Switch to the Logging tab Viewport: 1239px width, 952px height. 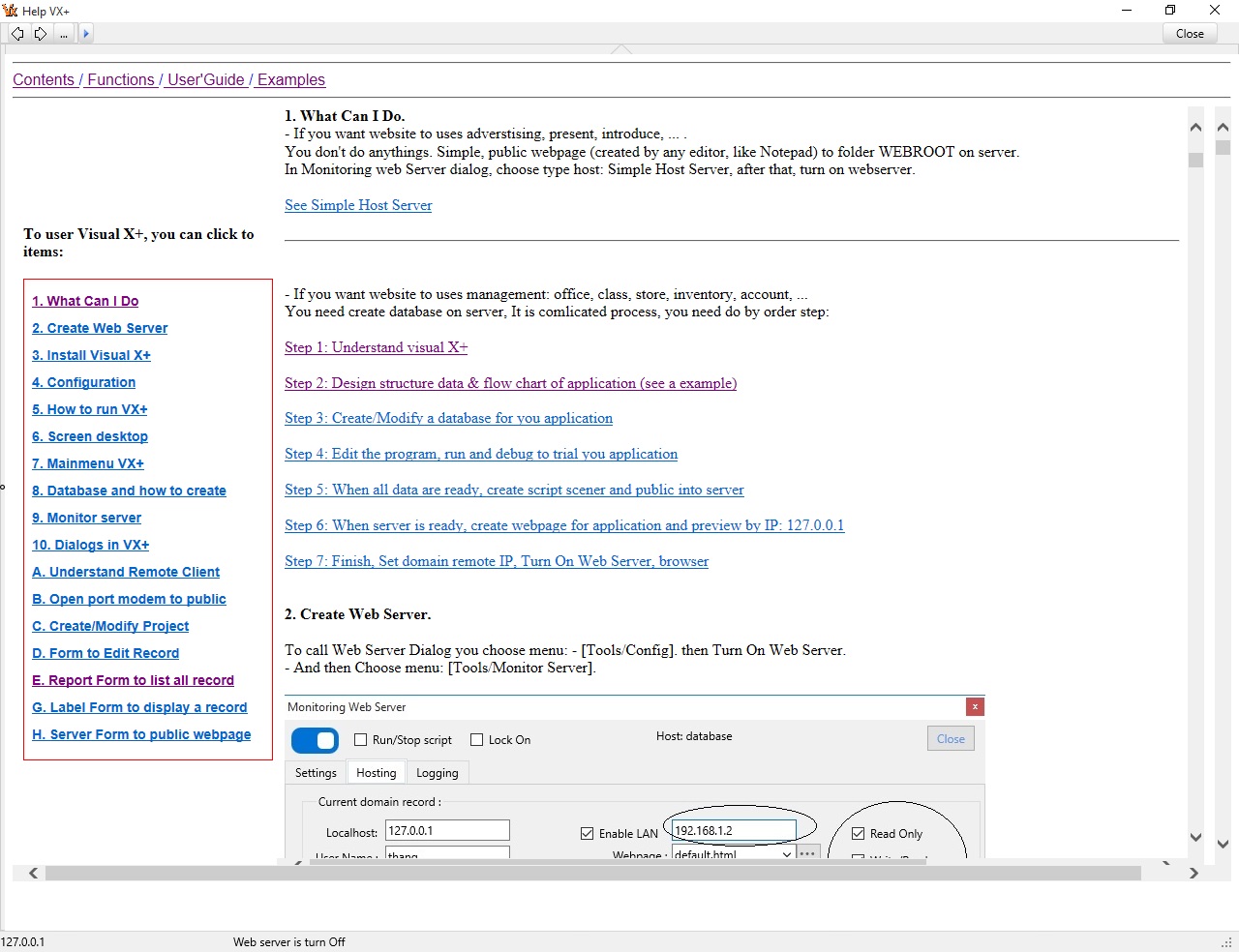click(437, 773)
